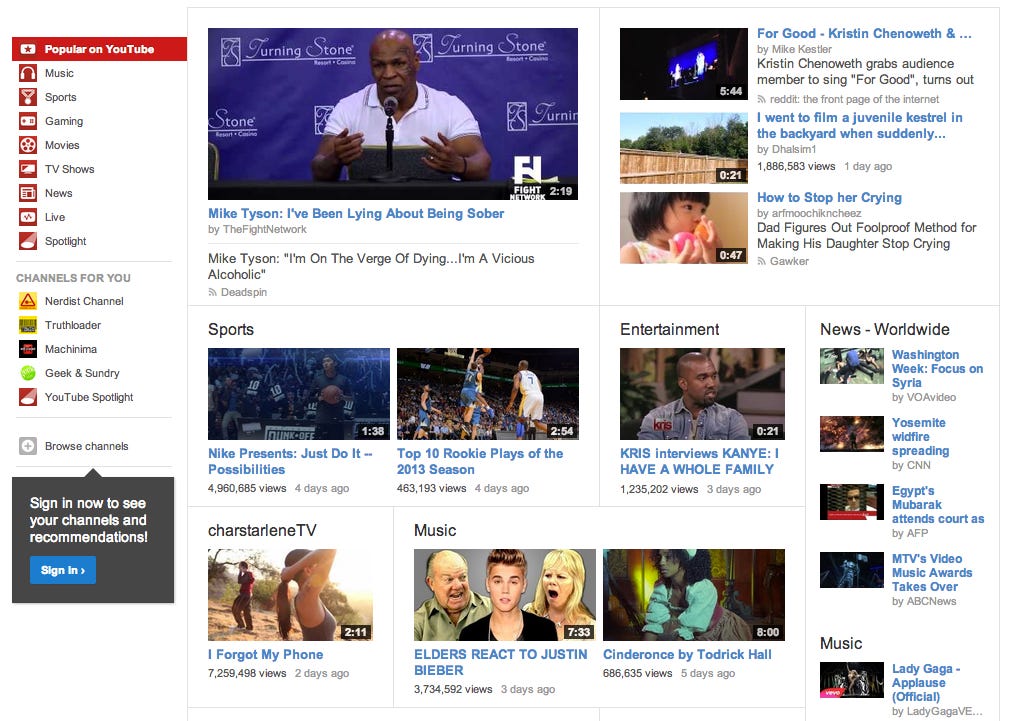Image resolution: width=1011 pixels, height=721 pixels.
Task: Open the Sports section heading
Action: [231, 329]
